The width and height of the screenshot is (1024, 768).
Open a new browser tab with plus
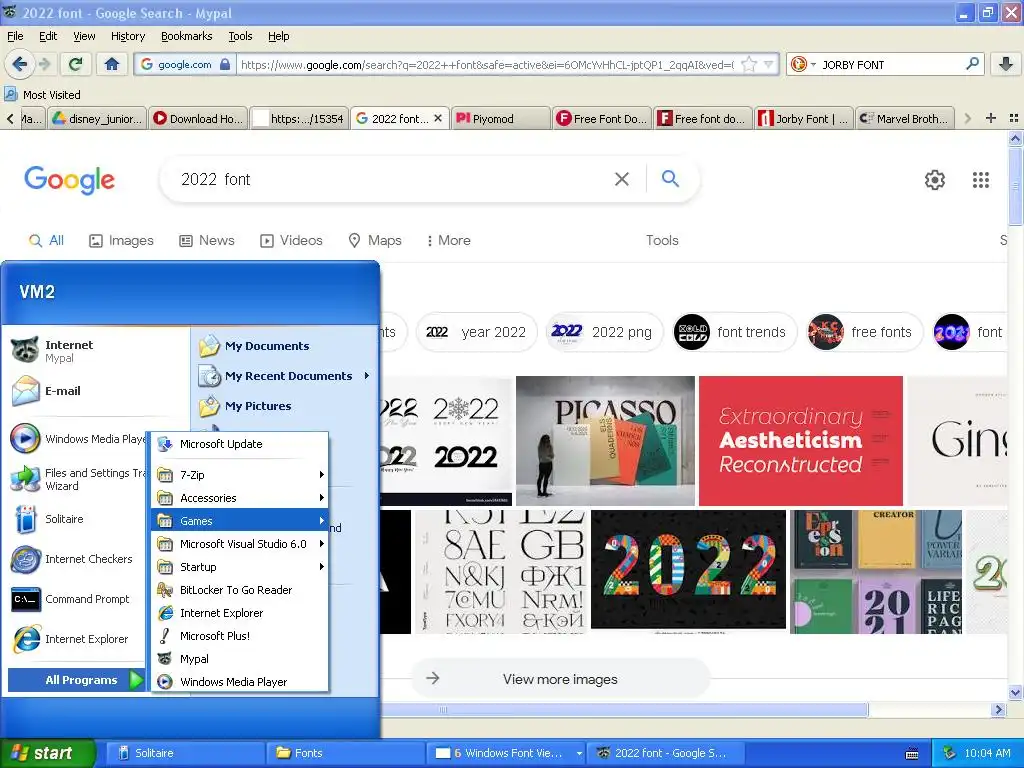pos(991,118)
